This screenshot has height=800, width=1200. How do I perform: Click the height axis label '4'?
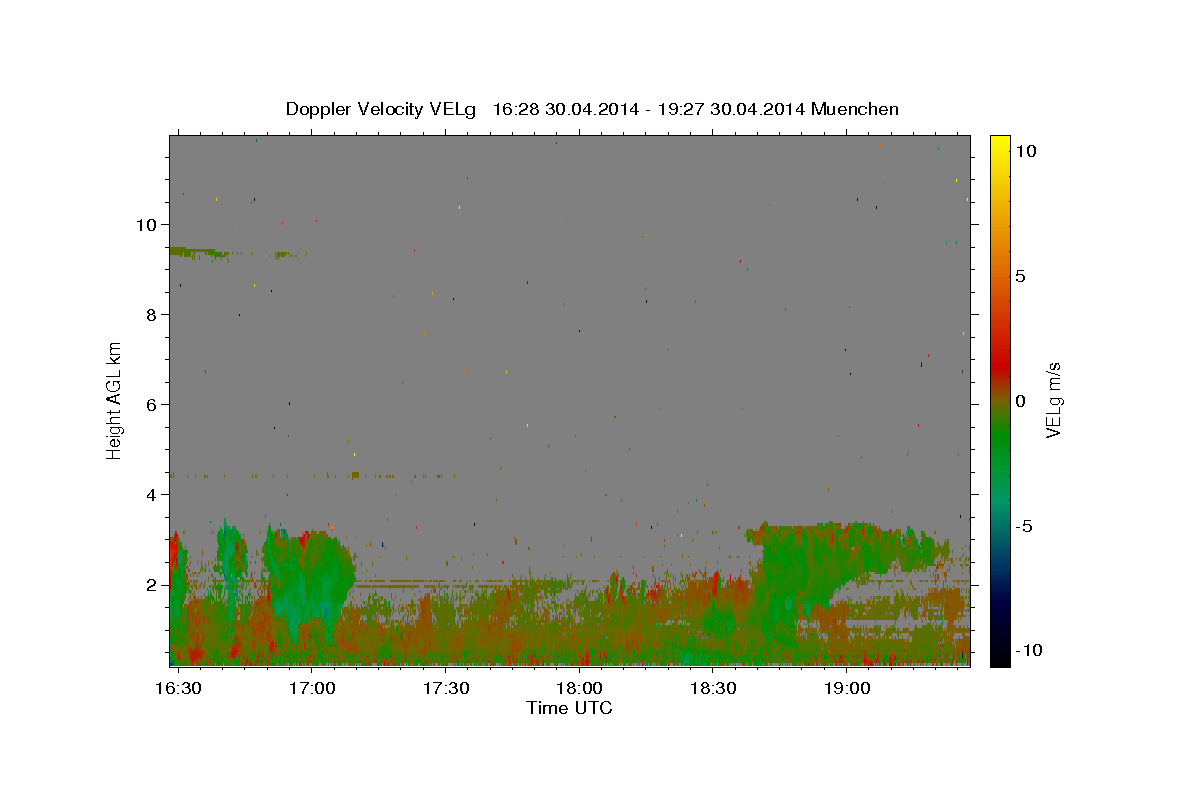pos(151,495)
